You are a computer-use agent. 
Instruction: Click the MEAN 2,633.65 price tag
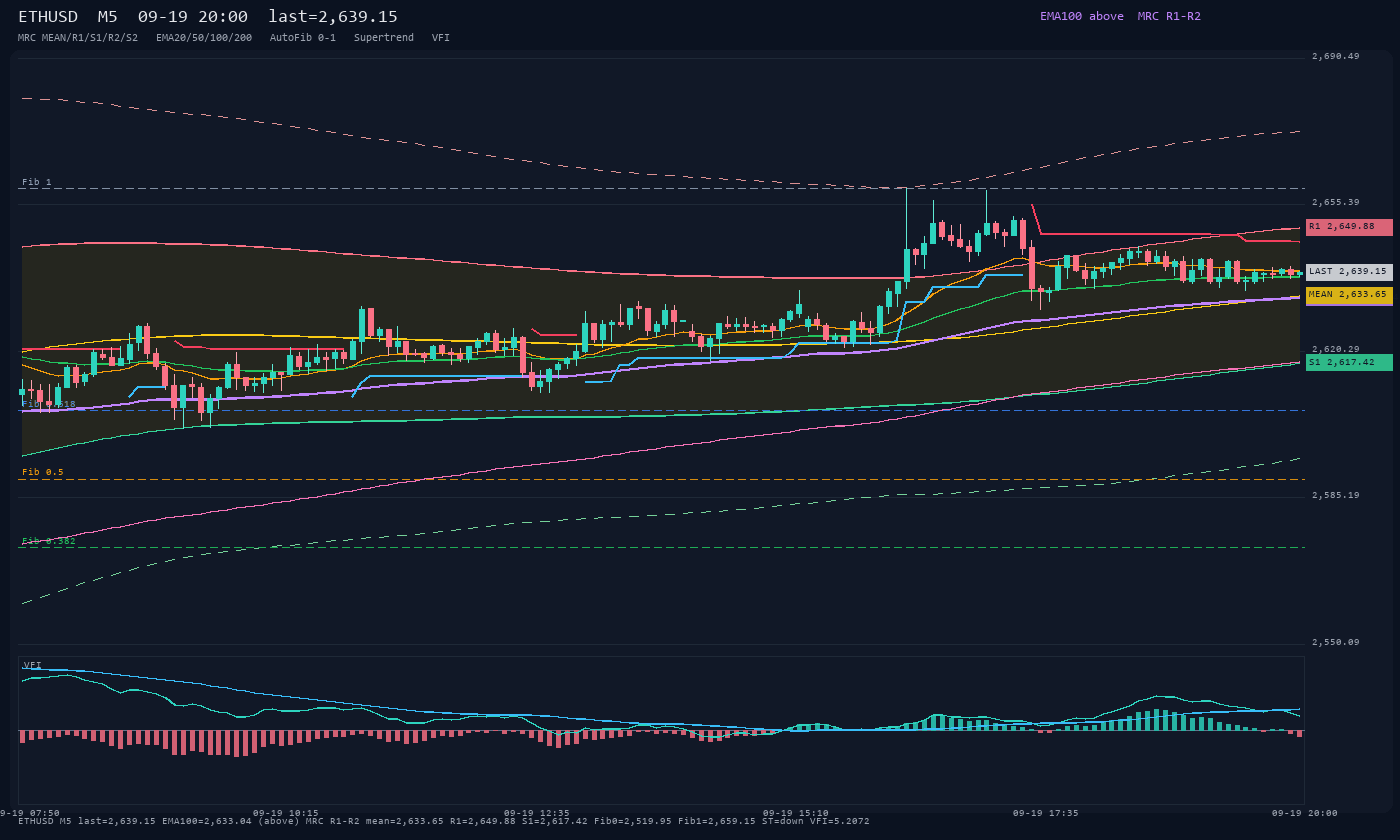point(1349,295)
